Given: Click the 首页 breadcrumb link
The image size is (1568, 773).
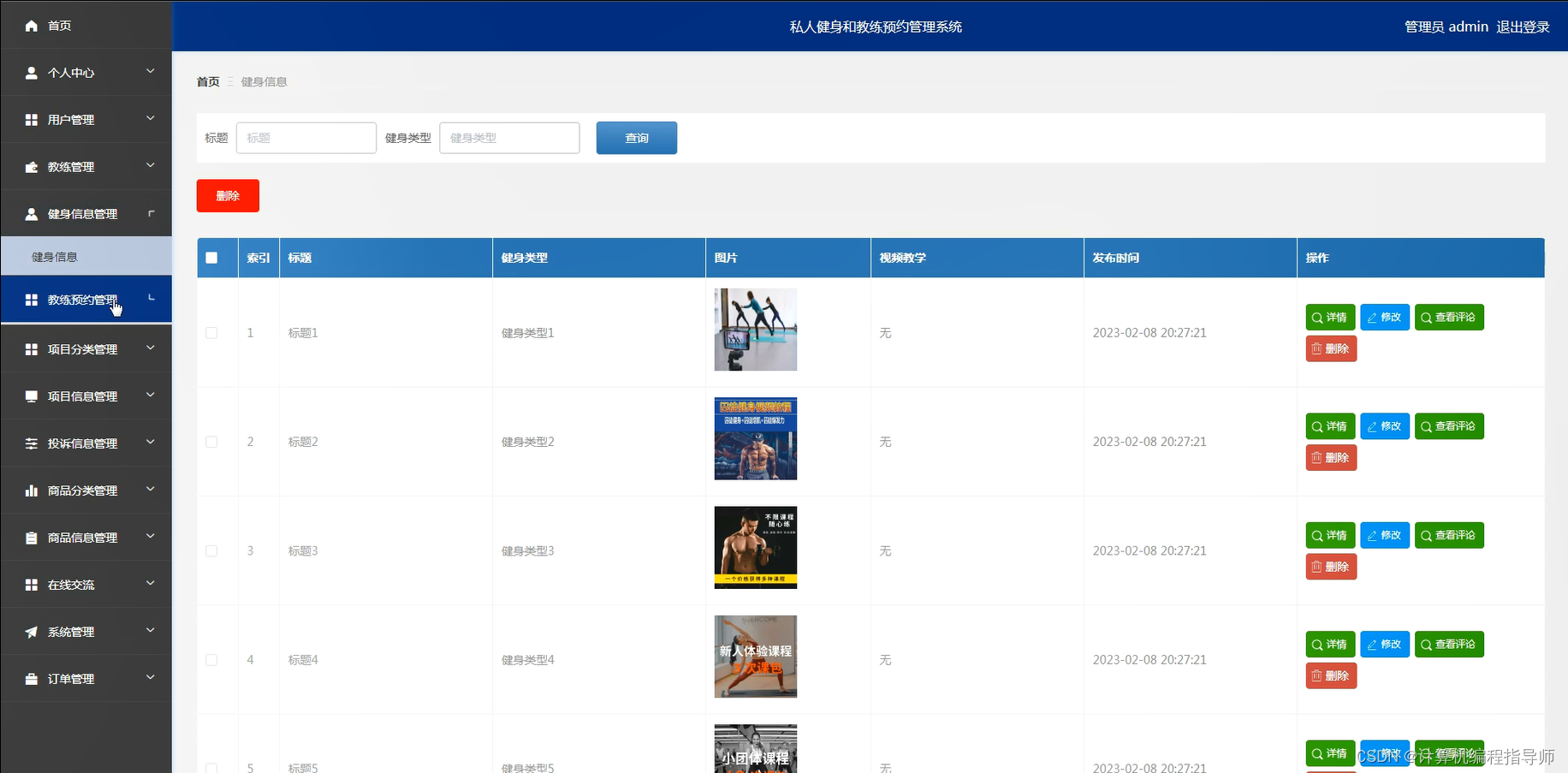Looking at the screenshot, I should click(208, 82).
